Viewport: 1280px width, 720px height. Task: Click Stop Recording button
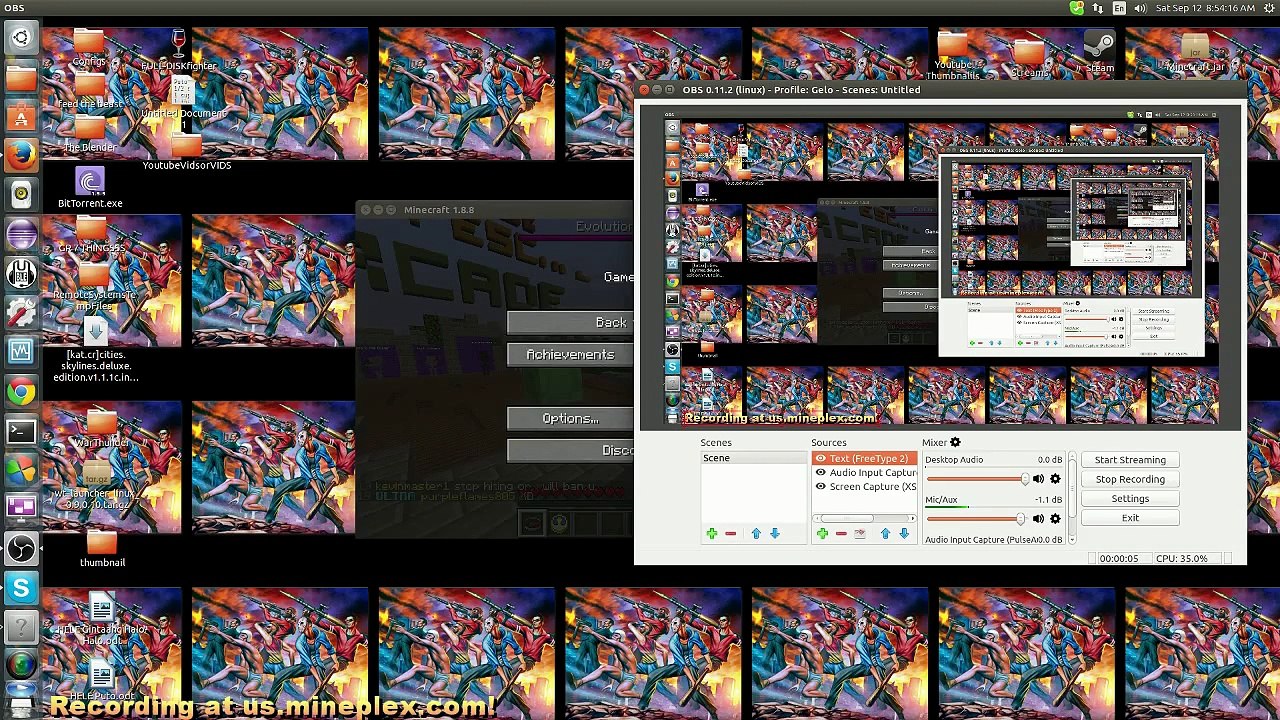click(x=1130, y=479)
